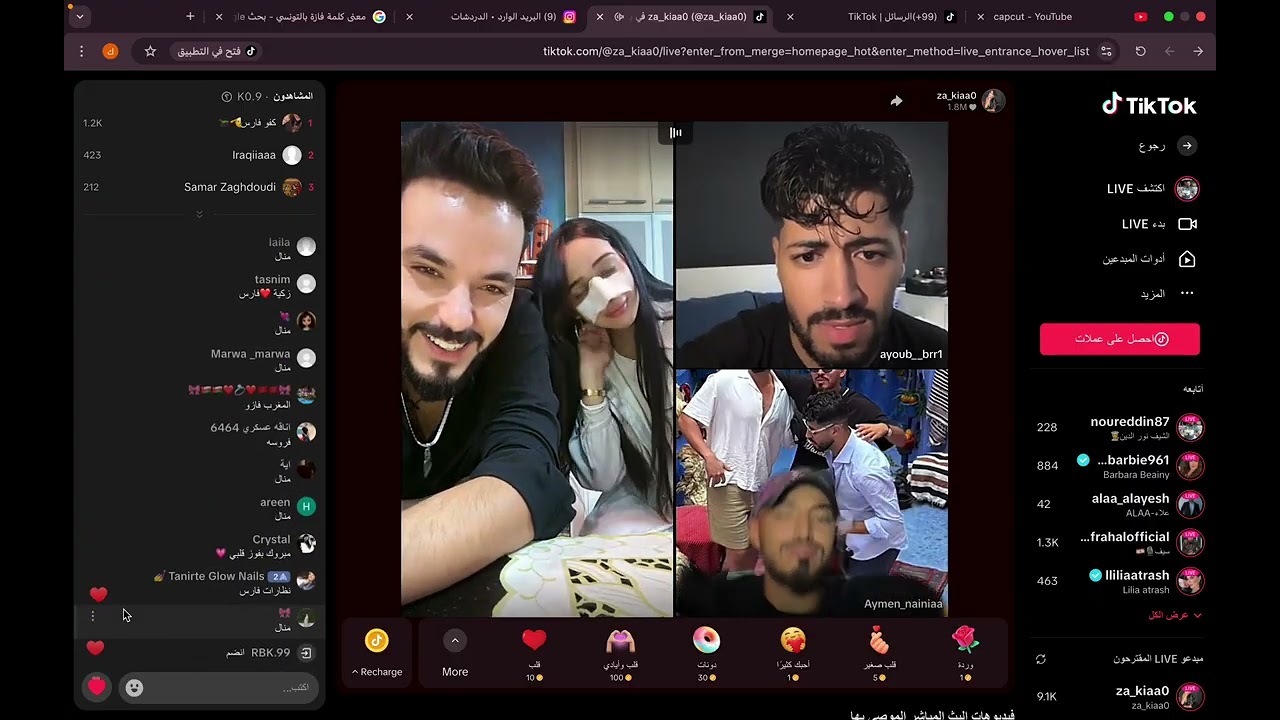The image size is (1280, 720).
Task: Click the Recharge coin icon
Action: point(376,640)
